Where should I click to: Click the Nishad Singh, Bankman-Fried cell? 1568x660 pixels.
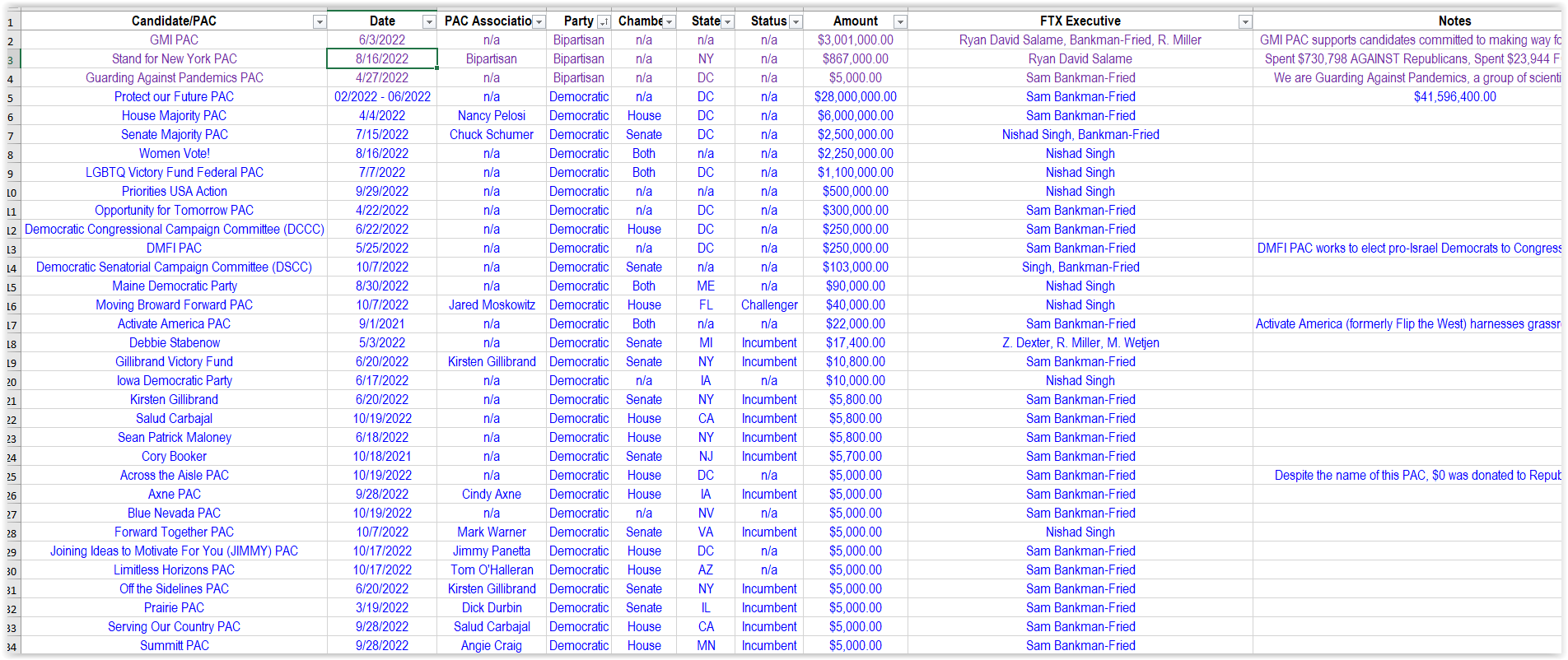pos(1080,135)
